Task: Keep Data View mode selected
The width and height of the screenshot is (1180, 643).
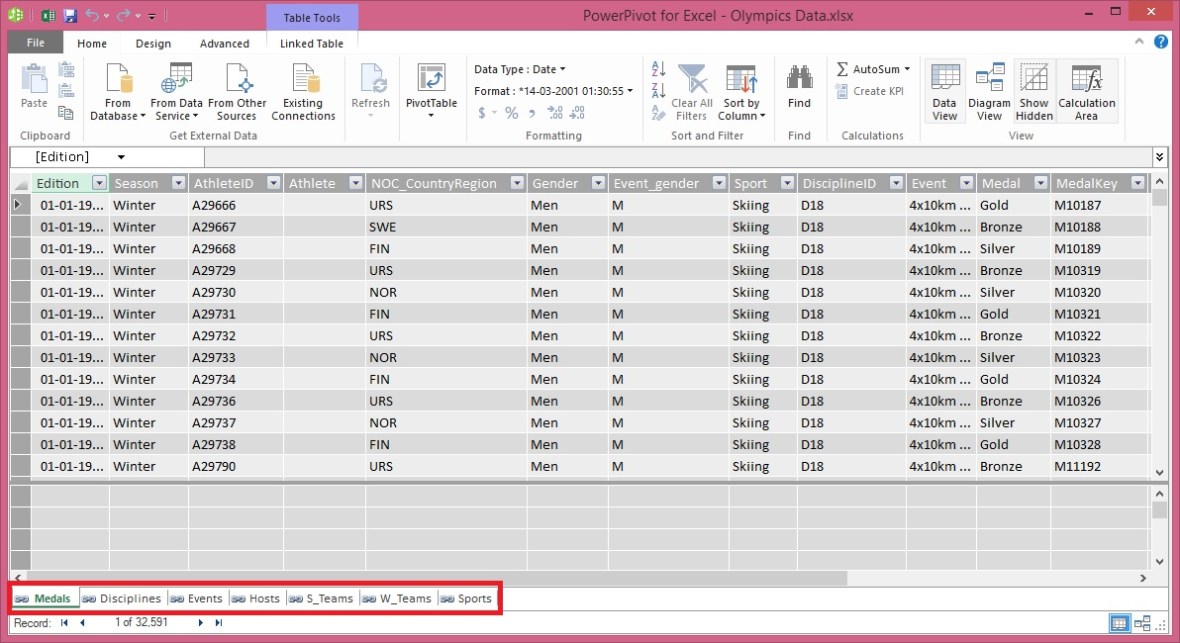Action: (944, 92)
